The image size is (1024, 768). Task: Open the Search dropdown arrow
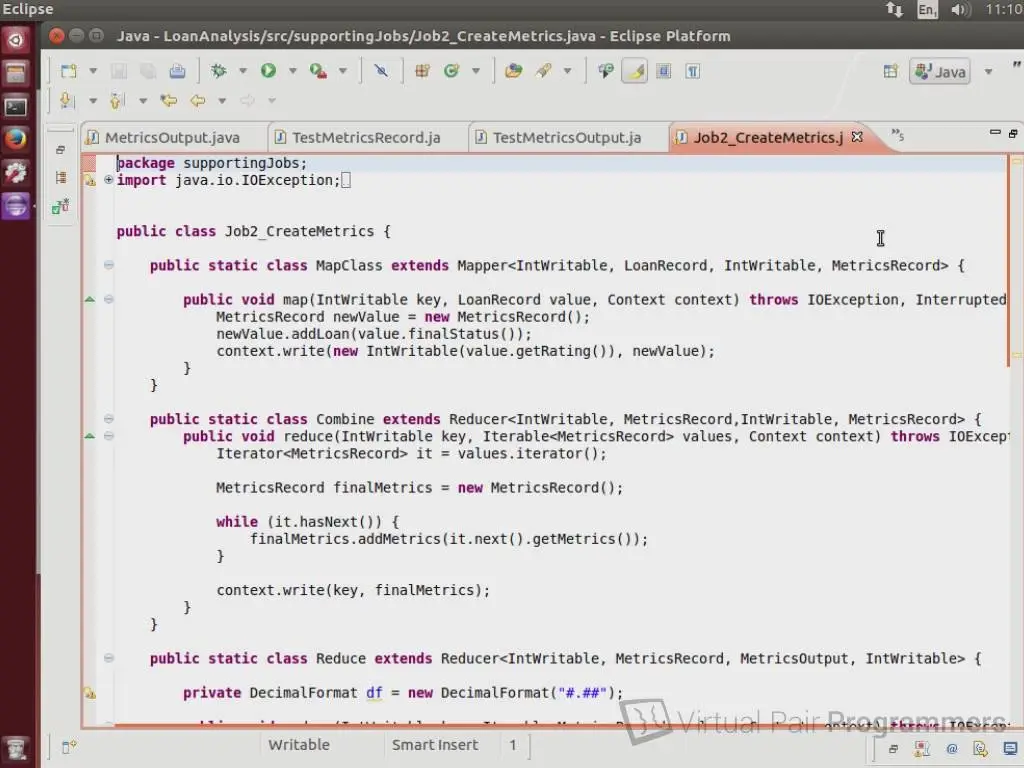point(568,71)
